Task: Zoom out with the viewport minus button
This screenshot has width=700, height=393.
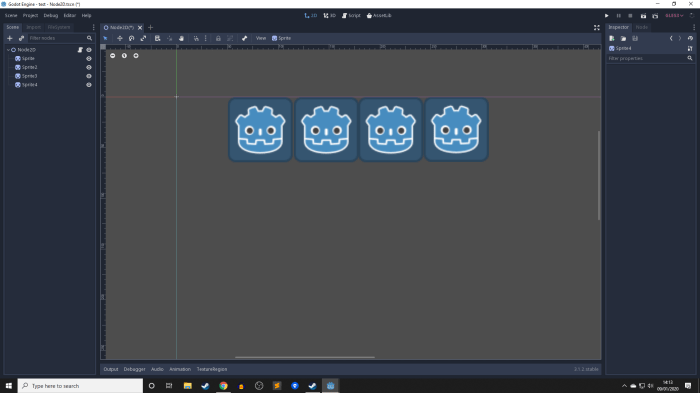Action: [112, 56]
